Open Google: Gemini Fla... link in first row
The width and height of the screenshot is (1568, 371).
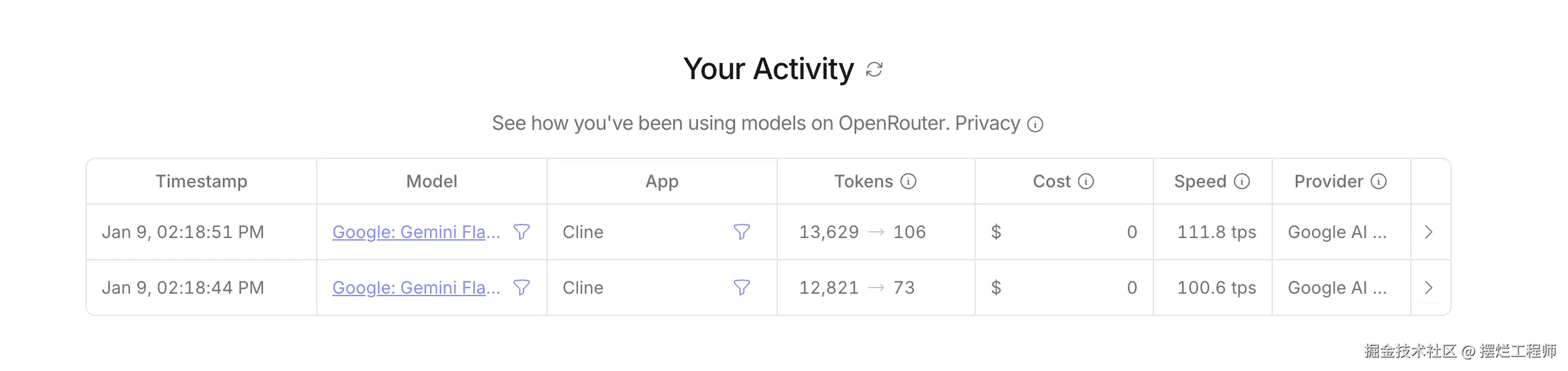pos(416,232)
